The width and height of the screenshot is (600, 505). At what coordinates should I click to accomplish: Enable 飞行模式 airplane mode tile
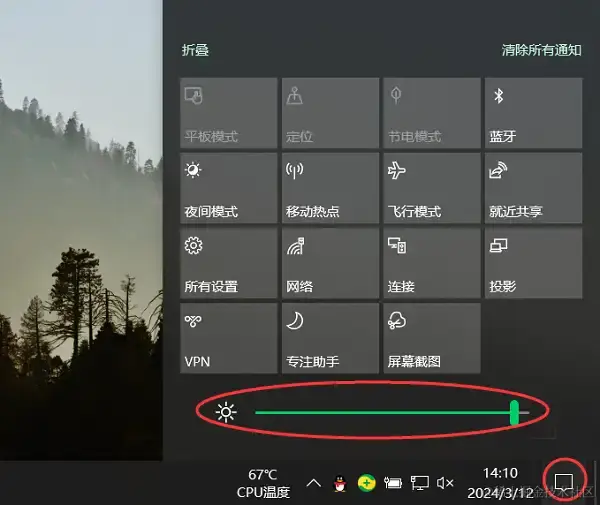tap(432, 188)
